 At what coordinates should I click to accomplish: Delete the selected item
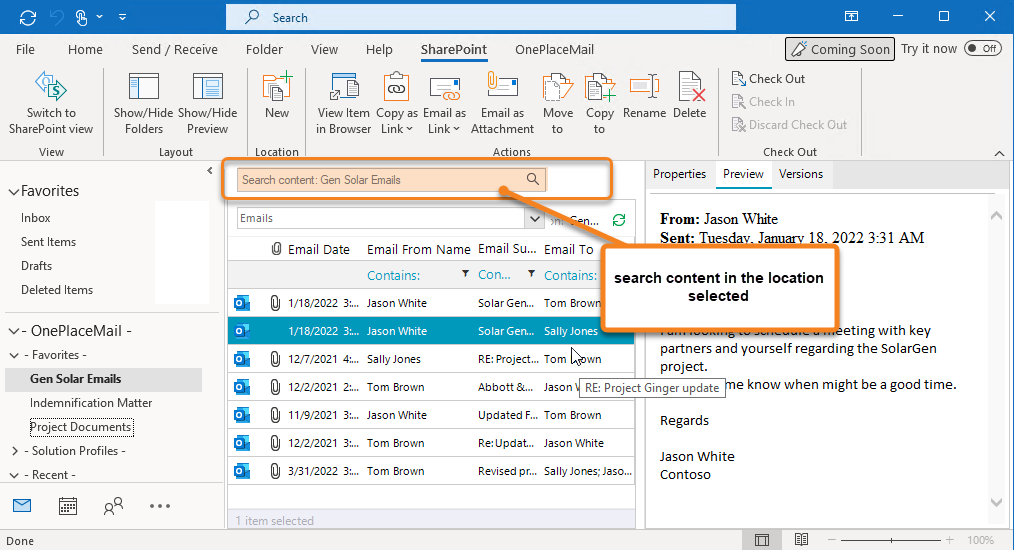coord(689,96)
